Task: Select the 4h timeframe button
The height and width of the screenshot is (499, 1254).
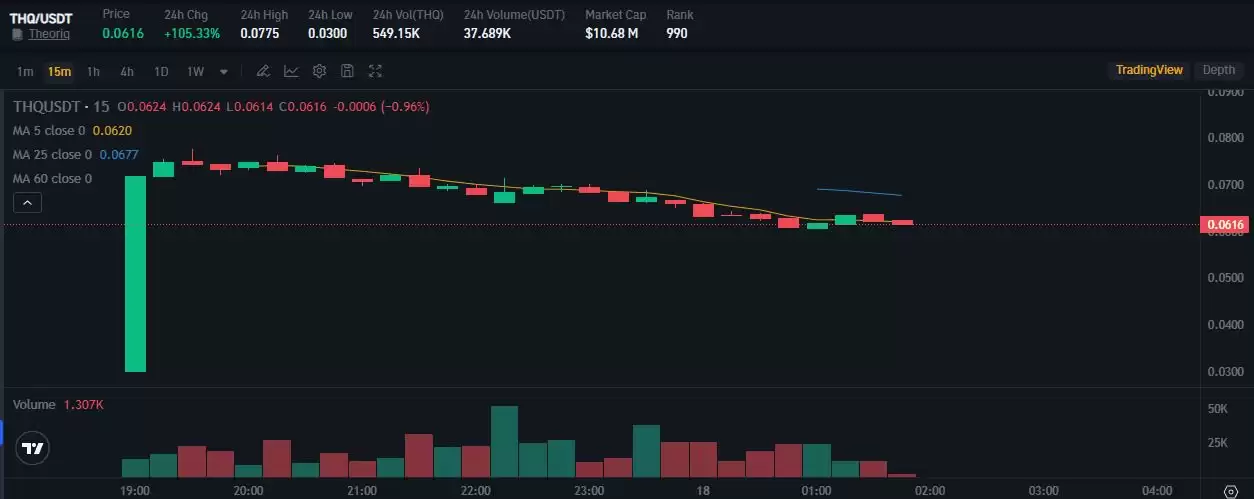Action: pyautogui.click(x=127, y=71)
